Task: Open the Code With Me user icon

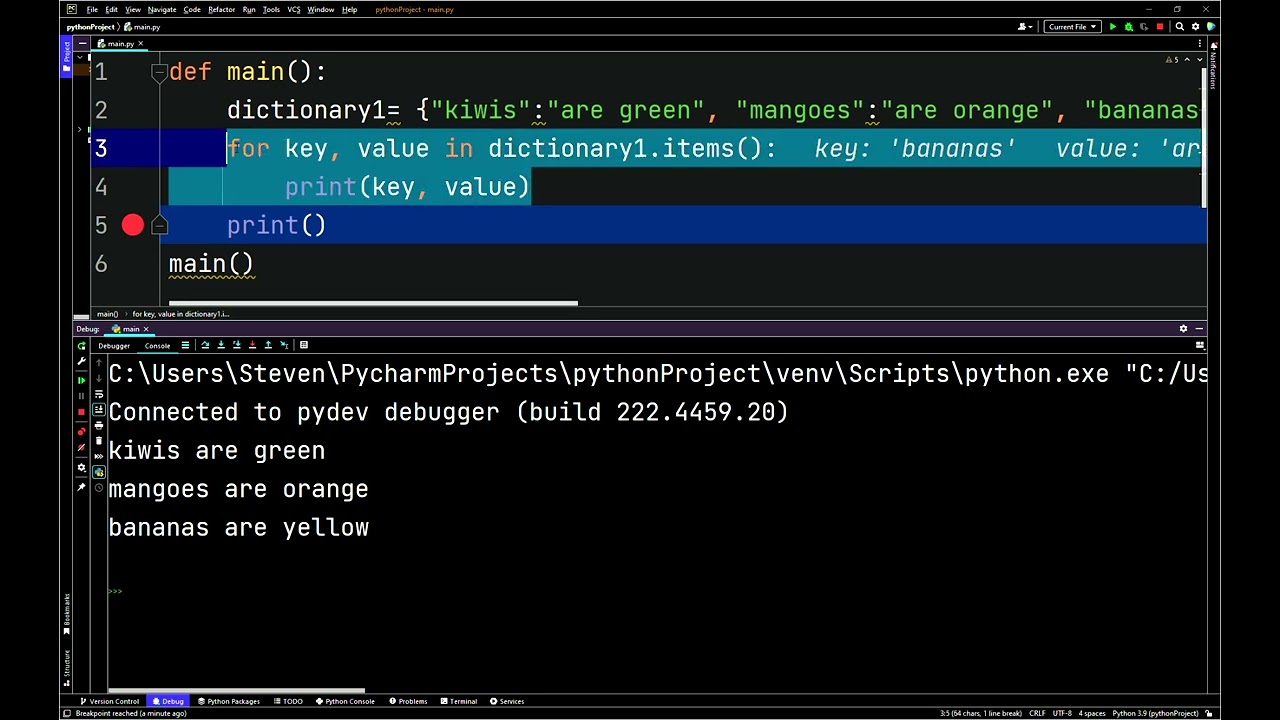Action: pyautogui.click(x=1025, y=27)
